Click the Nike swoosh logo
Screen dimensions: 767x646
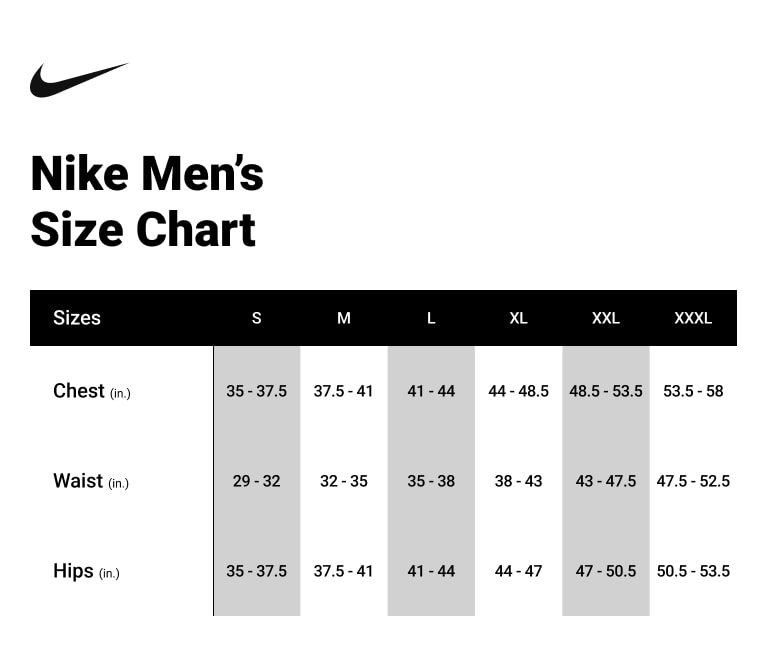[x=78, y=80]
